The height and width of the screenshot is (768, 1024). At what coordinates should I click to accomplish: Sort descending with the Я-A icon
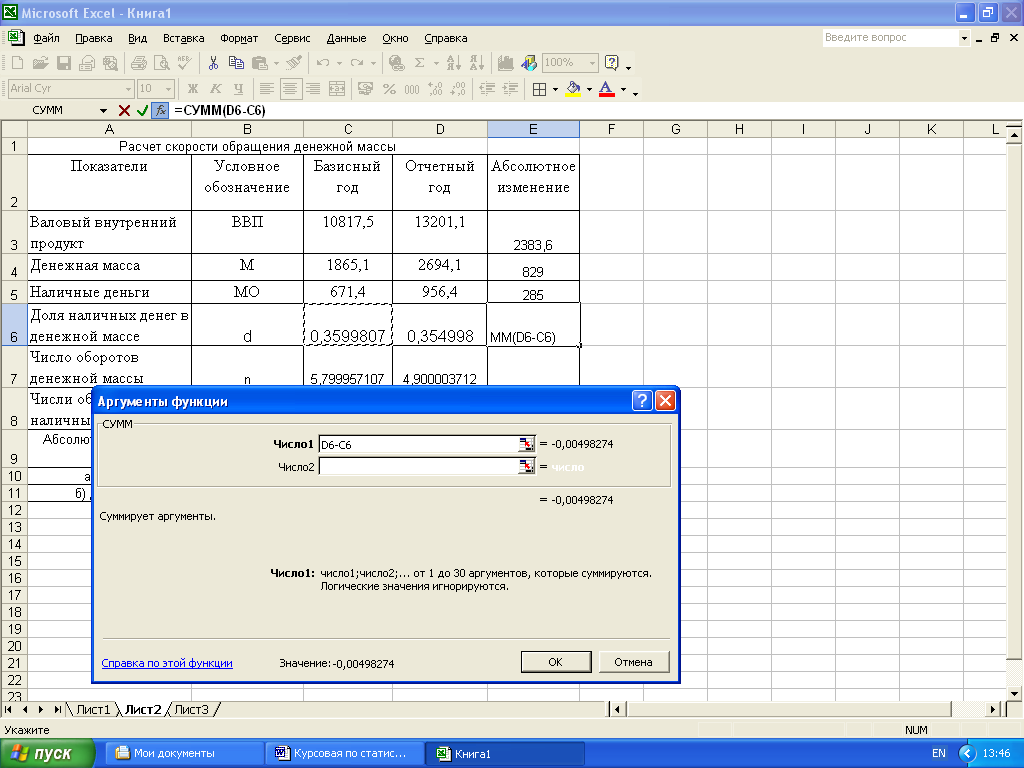click(477, 63)
